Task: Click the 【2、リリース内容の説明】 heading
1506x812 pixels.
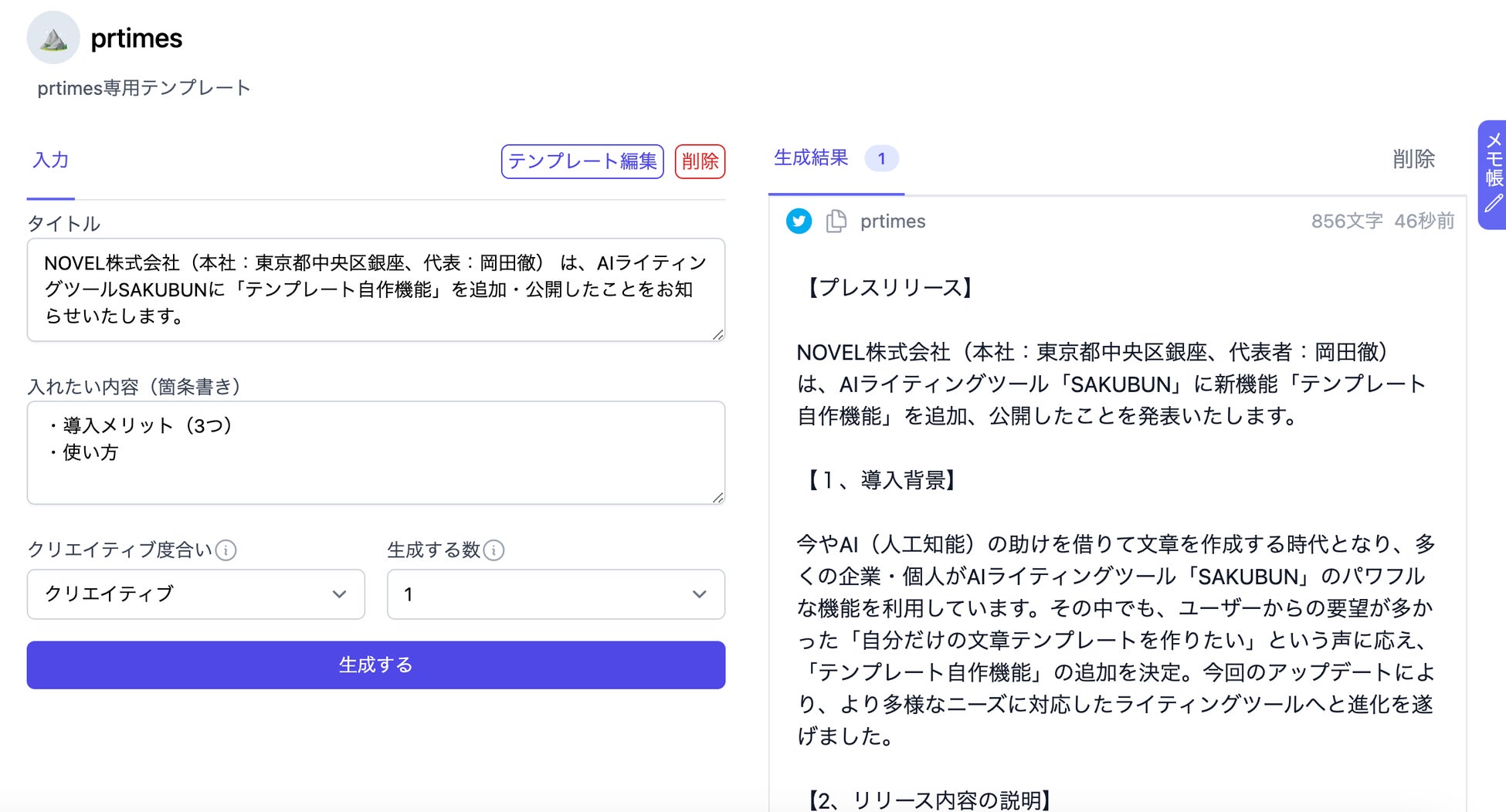Action: pyautogui.click(x=928, y=800)
